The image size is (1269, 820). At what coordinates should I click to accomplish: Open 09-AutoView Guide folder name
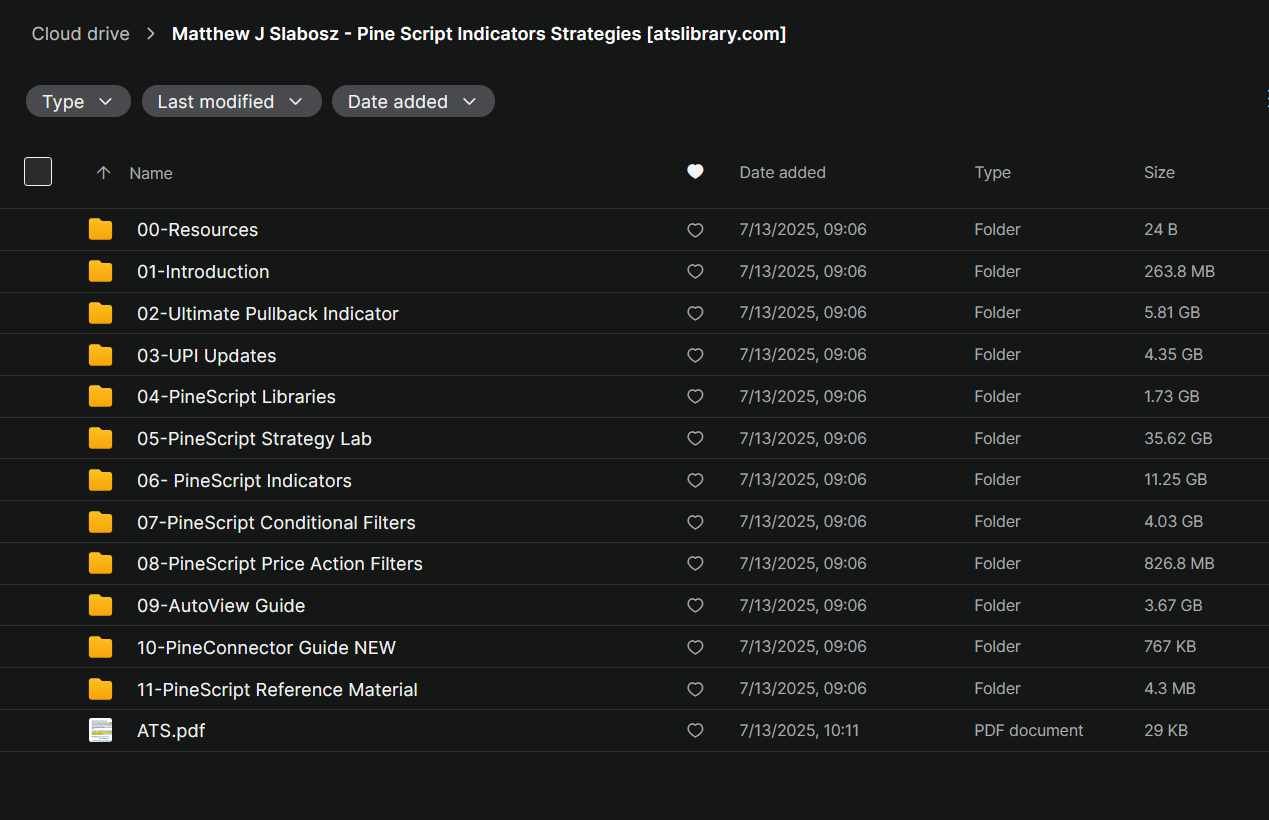[221, 606]
